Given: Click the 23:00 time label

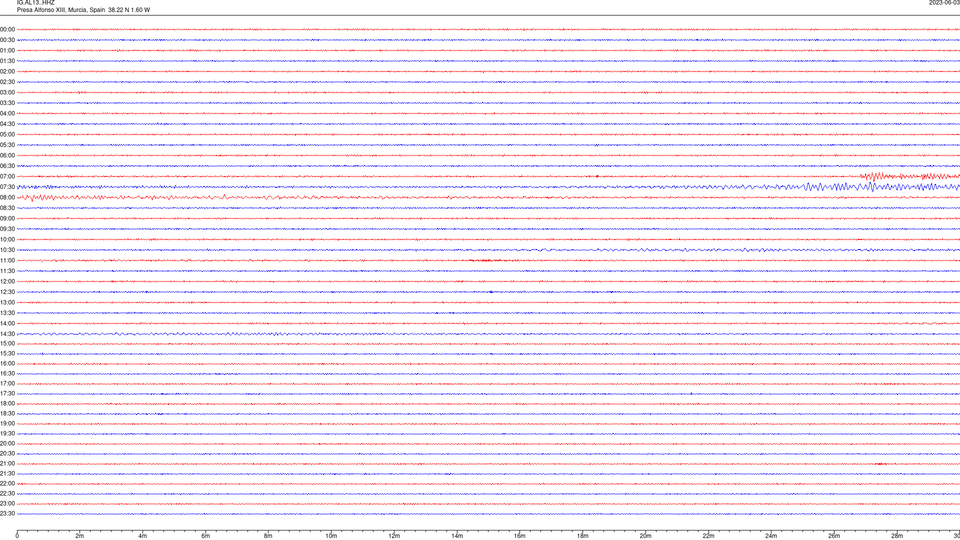Looking at the screenshot, I should (x=7, y=504).
